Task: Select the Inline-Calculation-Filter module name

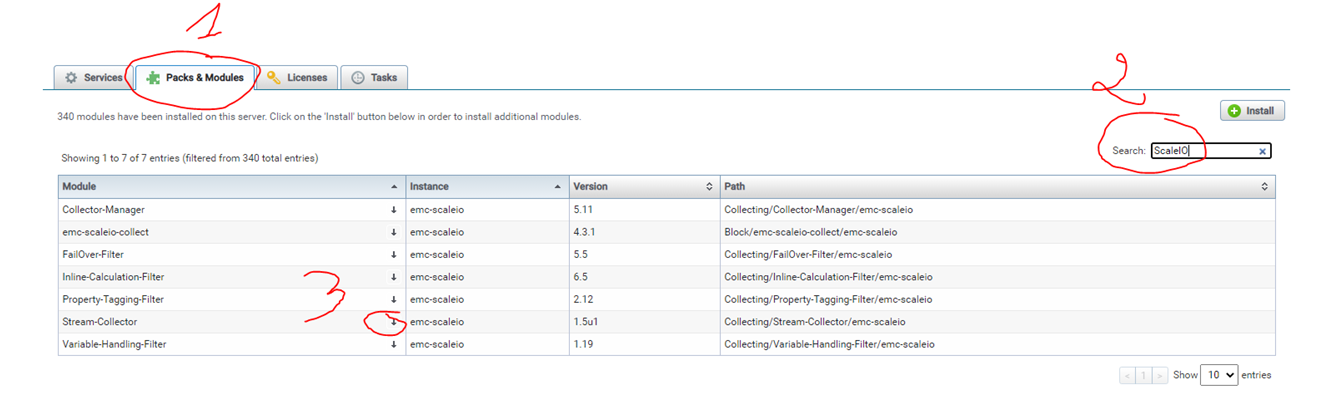Action: (x=113, y=277)
